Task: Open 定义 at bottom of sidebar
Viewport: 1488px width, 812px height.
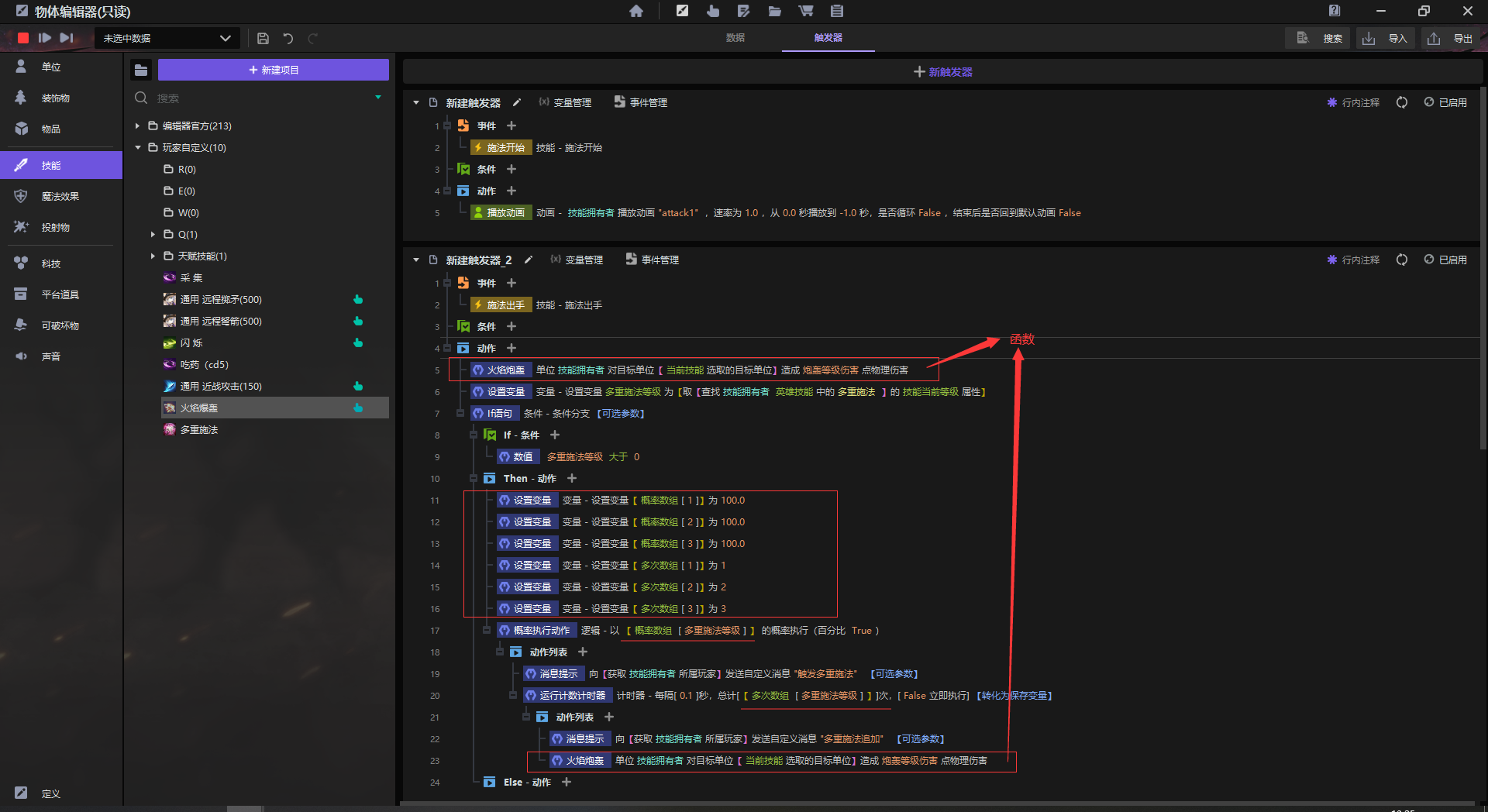Action: 61,793
